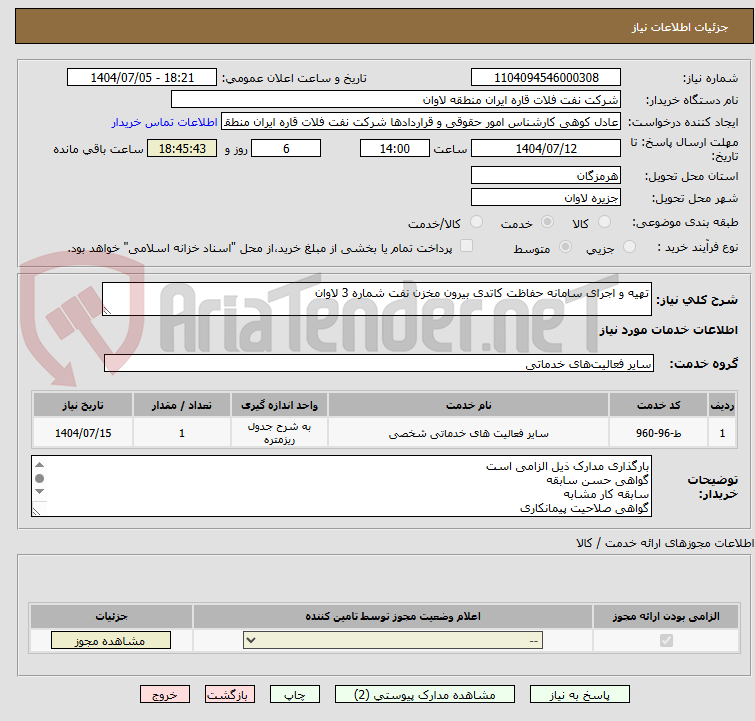Click the scrollbar thumb in توضیحات خریدار
755x721 pixels.
click(39, 478)
